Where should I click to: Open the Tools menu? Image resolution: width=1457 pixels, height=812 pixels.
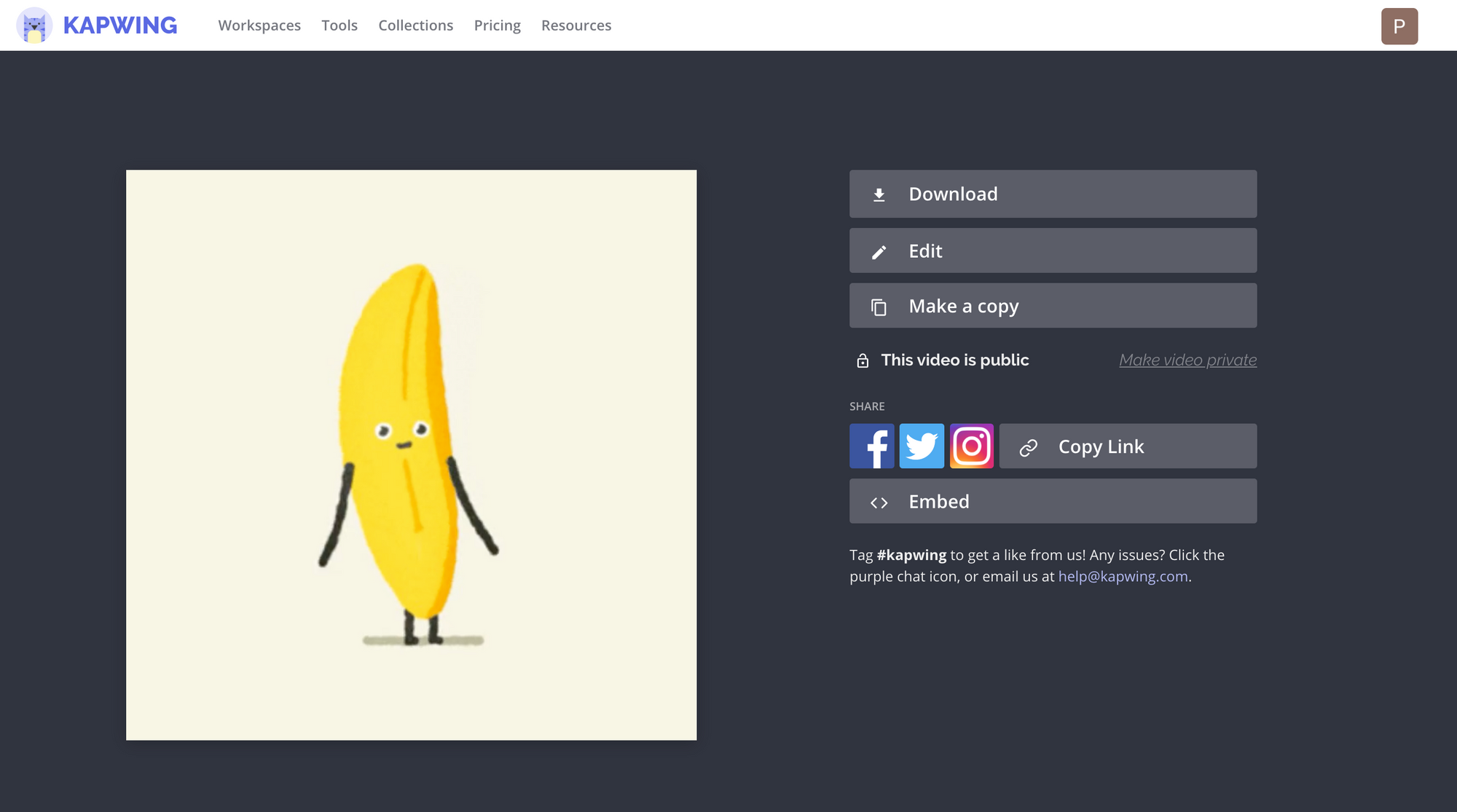coord(339,25)
